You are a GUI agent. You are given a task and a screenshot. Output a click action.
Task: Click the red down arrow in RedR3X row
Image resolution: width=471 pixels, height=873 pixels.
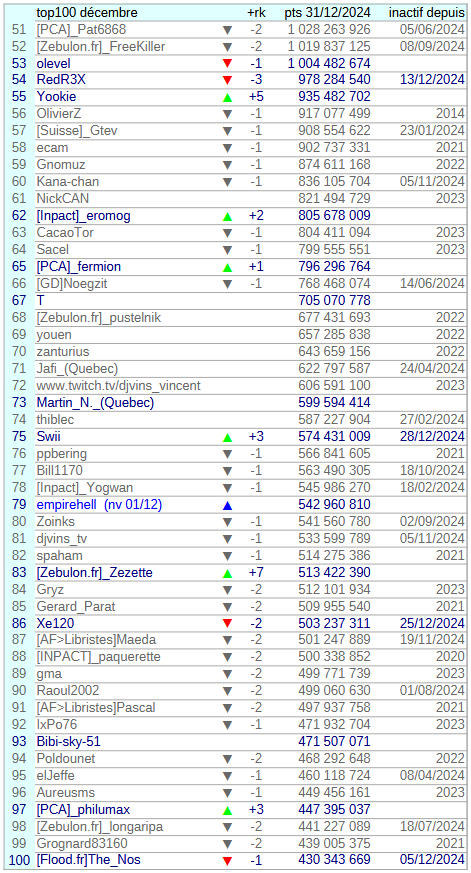pyautogui.click(x=227, y=81)
